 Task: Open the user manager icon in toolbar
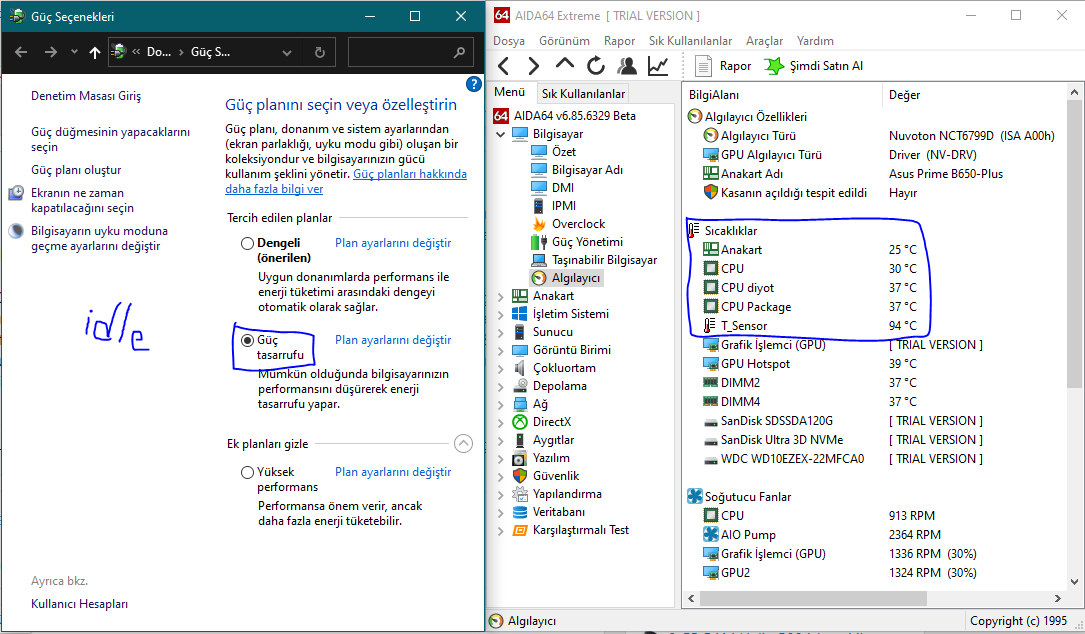tap(627, 66)
